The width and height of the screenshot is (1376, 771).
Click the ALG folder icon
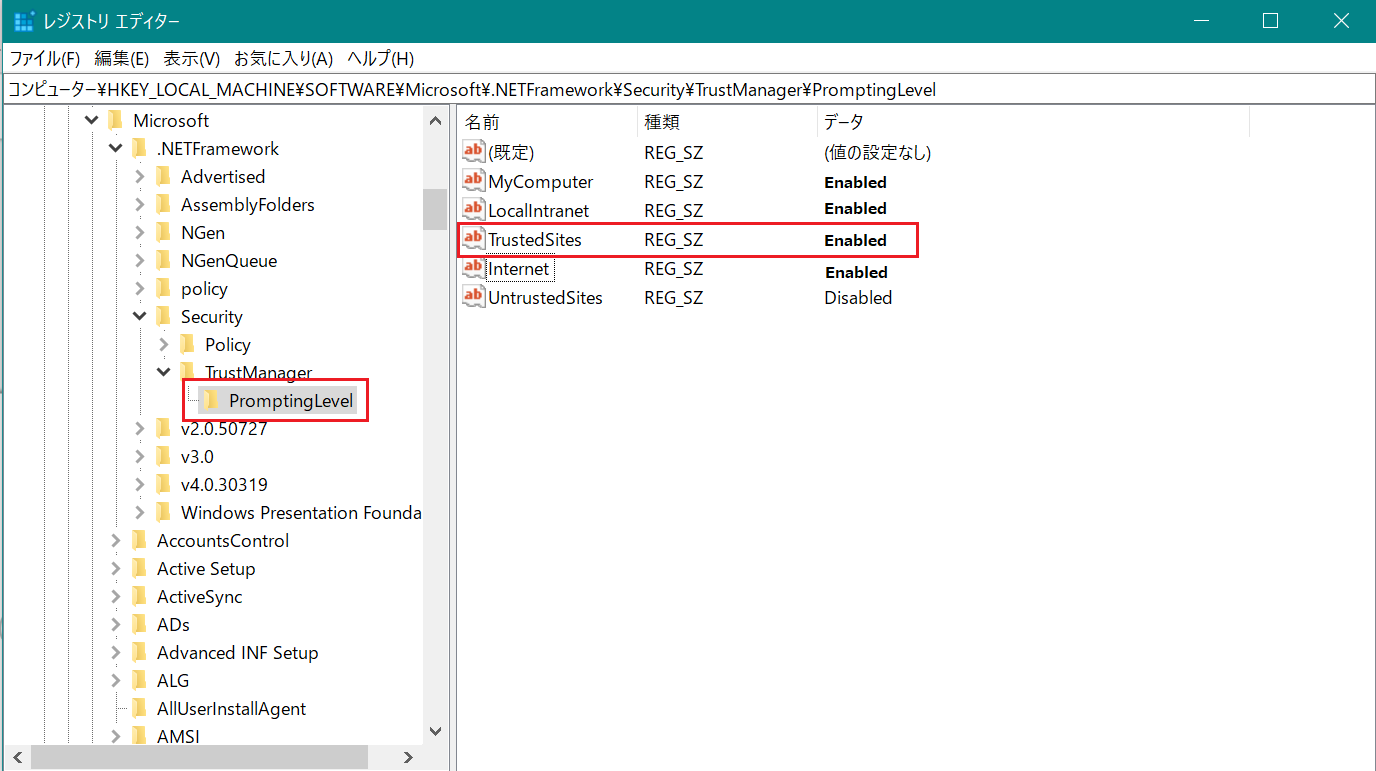pyautogui.click(x=139, y=680)
